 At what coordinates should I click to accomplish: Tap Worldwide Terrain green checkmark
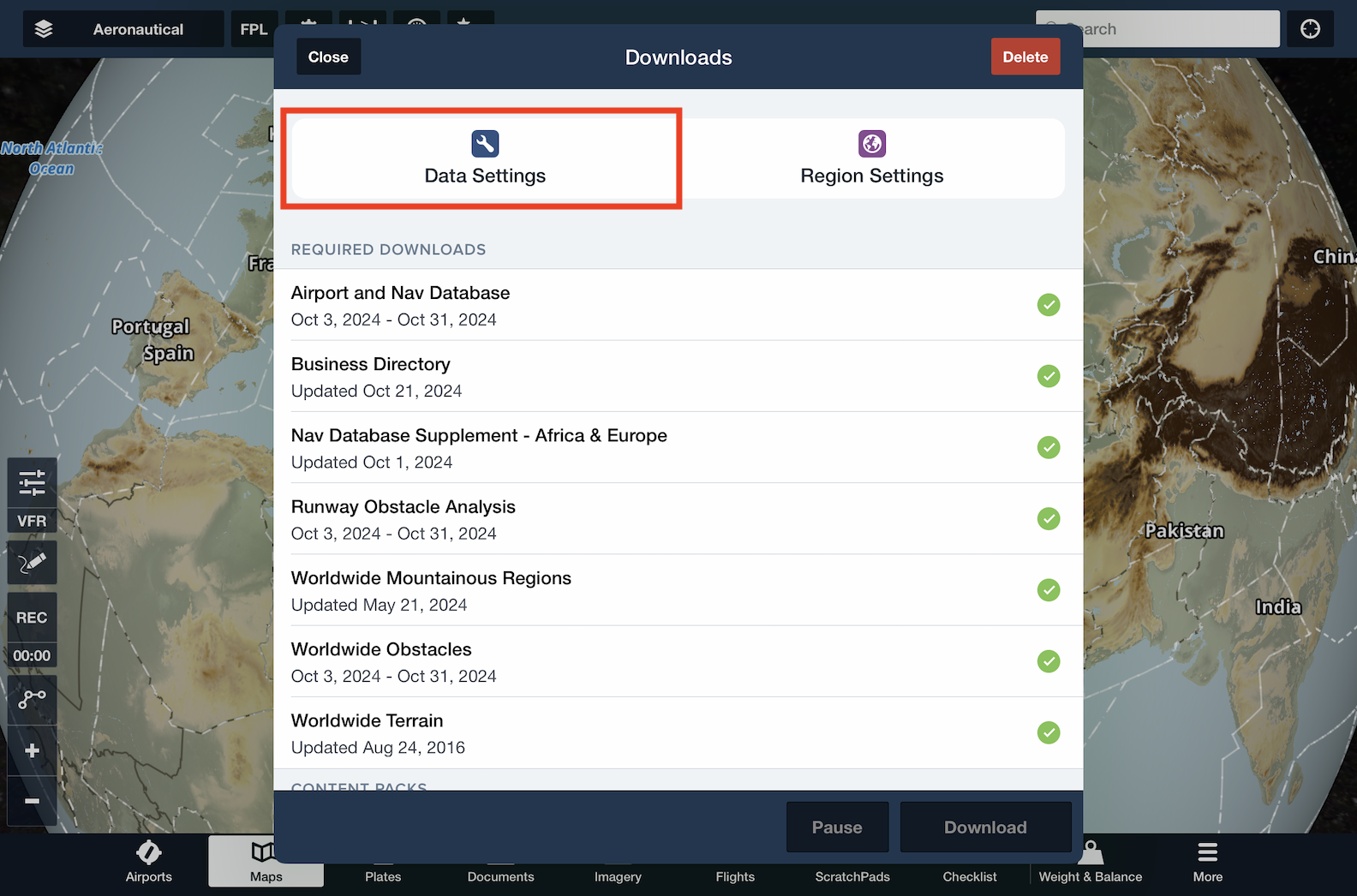click(x=1049, y=732)
